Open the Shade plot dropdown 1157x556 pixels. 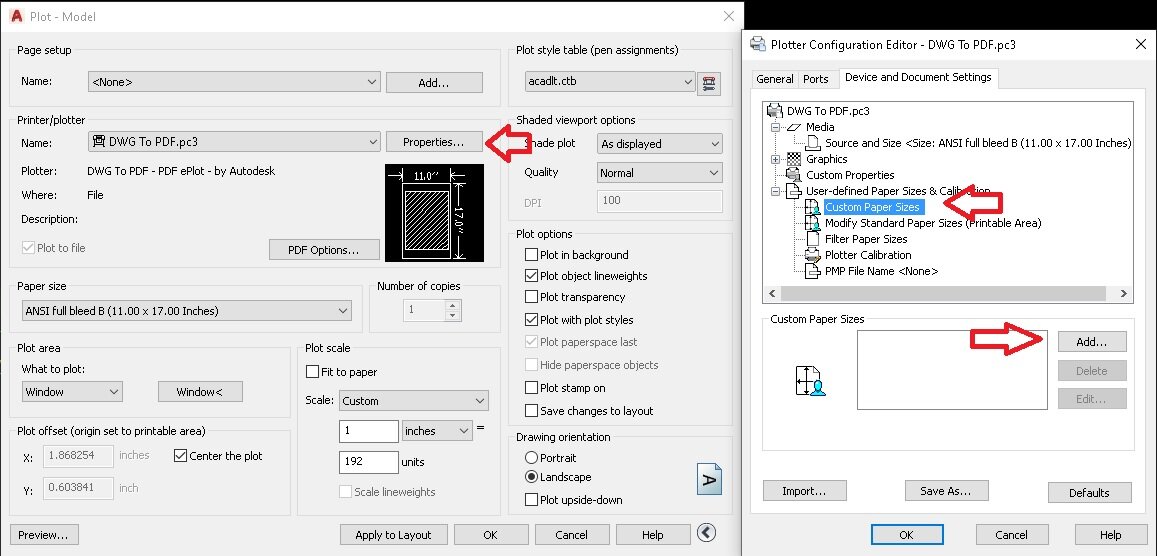click(660, 144)
